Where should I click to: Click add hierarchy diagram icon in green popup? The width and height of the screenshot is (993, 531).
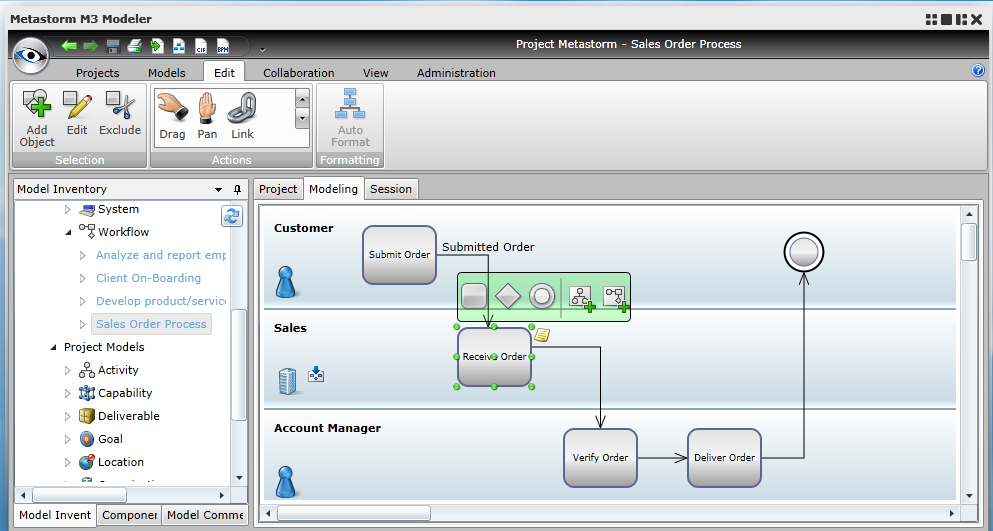[x=582, y=298]
